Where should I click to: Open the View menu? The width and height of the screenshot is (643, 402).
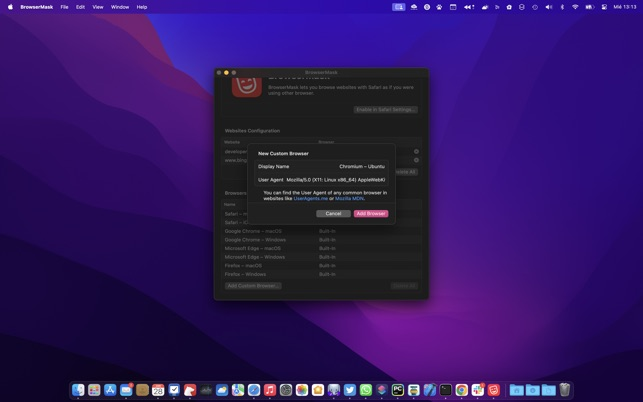pos(98,7)
